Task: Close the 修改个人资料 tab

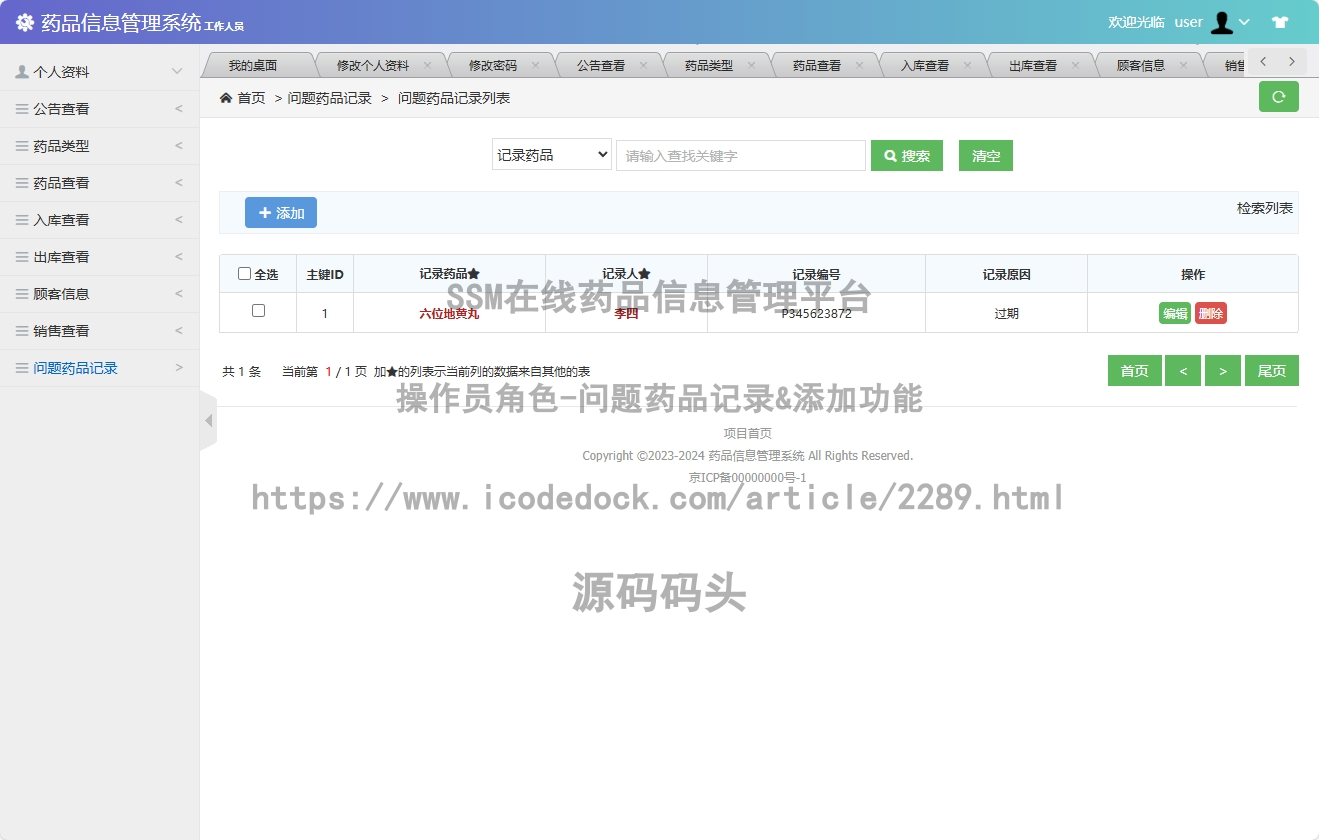Action: click(x=427, y=65)
